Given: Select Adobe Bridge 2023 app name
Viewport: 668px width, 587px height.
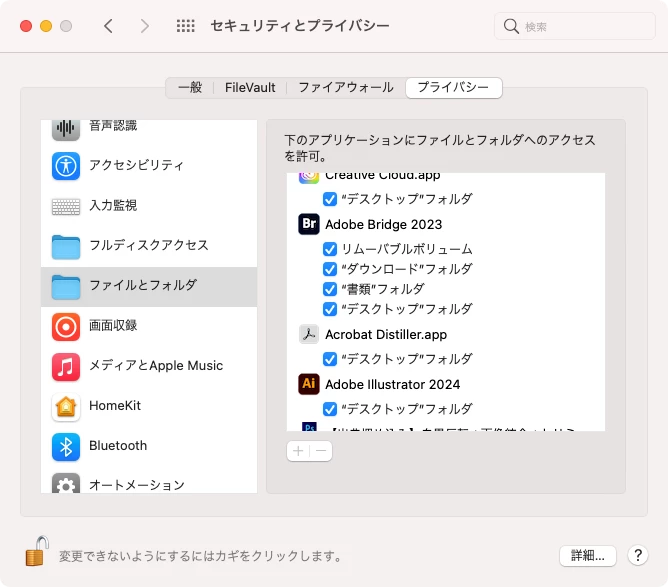Looking at the screenshot, I should (x=383, y=224).
